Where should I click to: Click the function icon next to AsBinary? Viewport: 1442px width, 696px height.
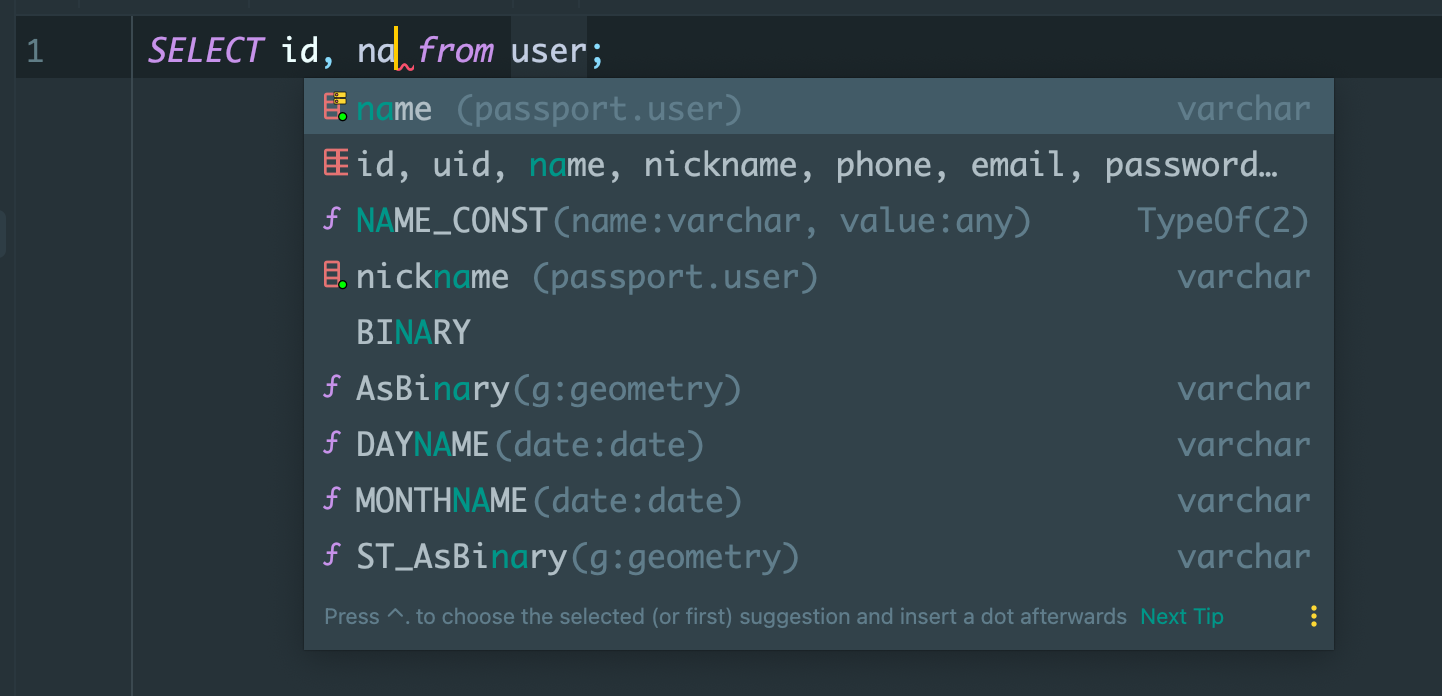(x=333, y=387)
